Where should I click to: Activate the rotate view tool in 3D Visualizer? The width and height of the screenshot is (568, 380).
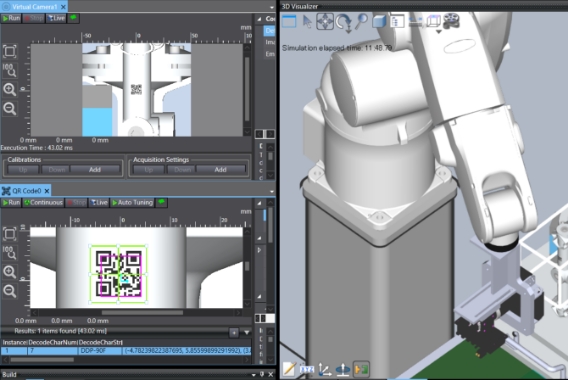343,22
